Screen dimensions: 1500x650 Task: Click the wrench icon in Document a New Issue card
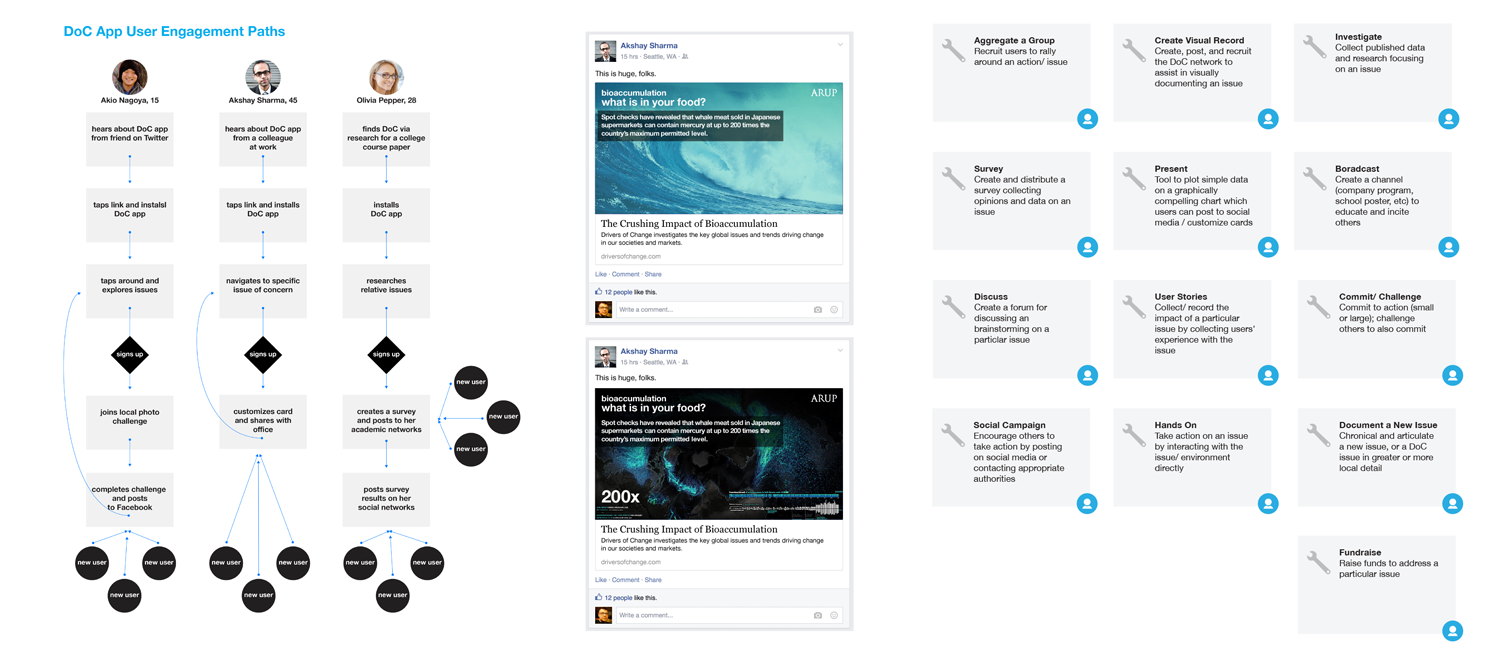point(1318,434)
